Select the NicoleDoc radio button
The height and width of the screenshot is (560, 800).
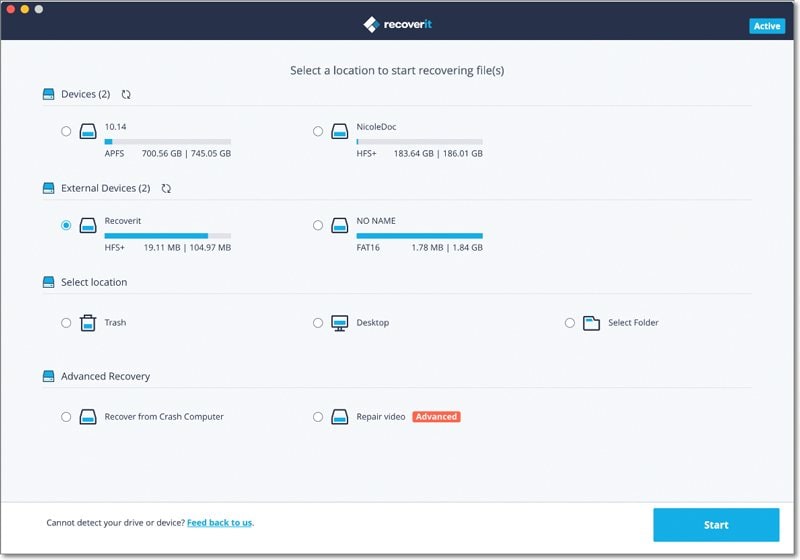point(318,131)
